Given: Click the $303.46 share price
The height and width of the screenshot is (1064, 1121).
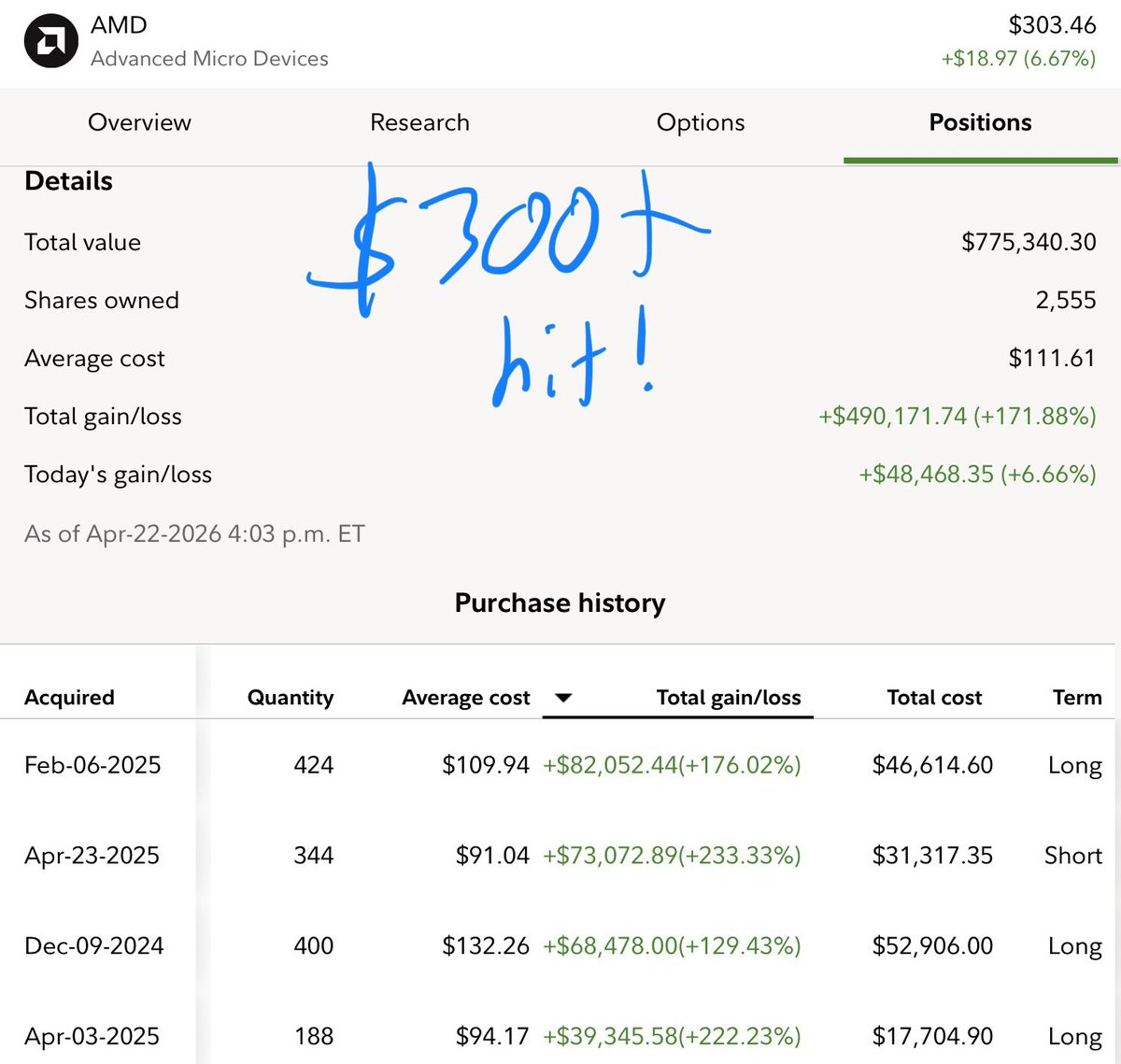Looking at the screenshot, I should tap(1052, 25).
